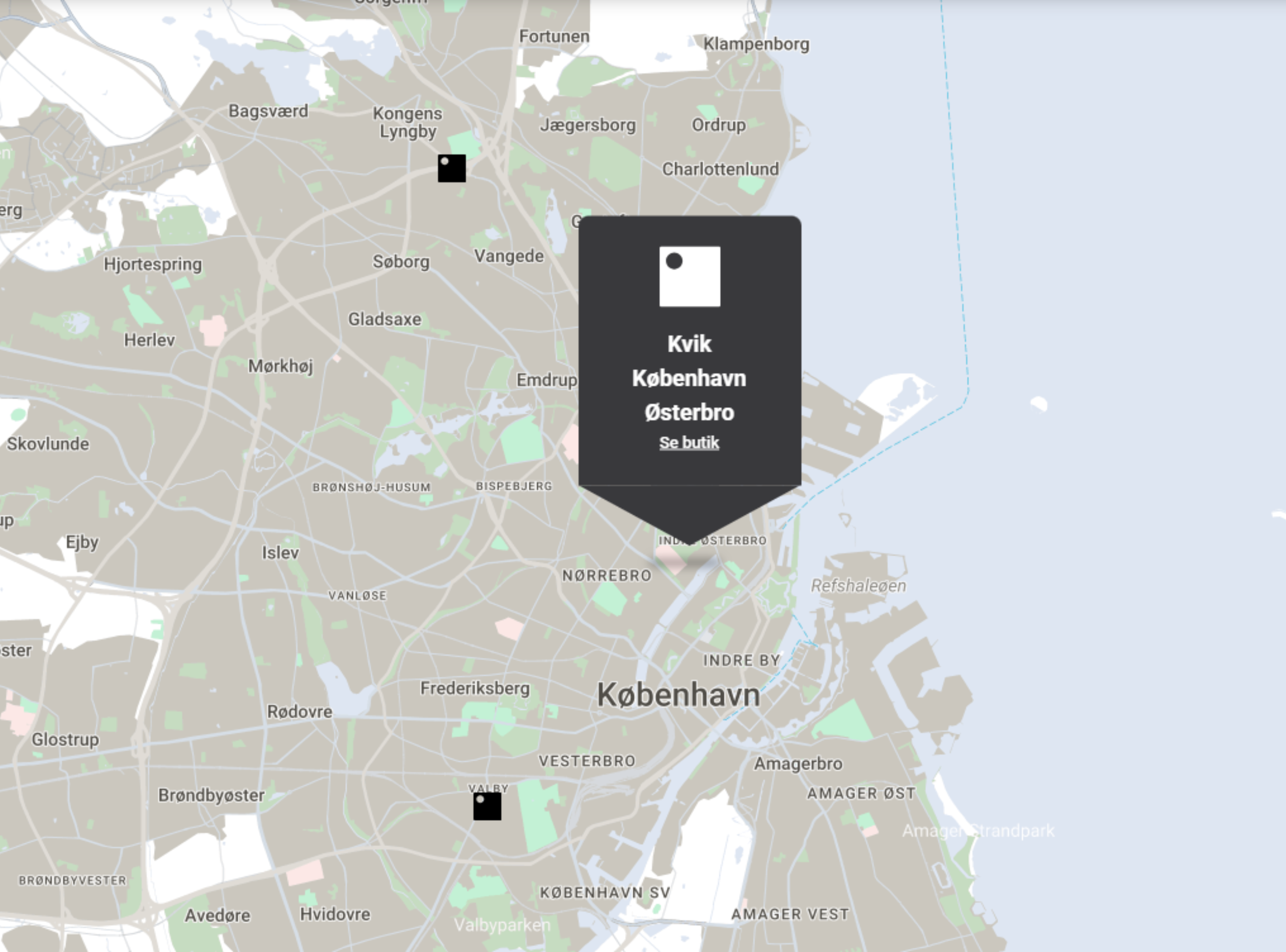1286x952 pixels.
Task: Click the Rødovre place label
Action: (300, 712)
